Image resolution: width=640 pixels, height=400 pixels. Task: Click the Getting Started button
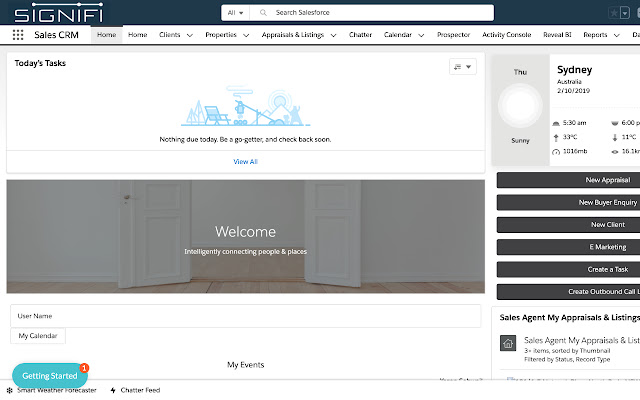click(49, 376)
